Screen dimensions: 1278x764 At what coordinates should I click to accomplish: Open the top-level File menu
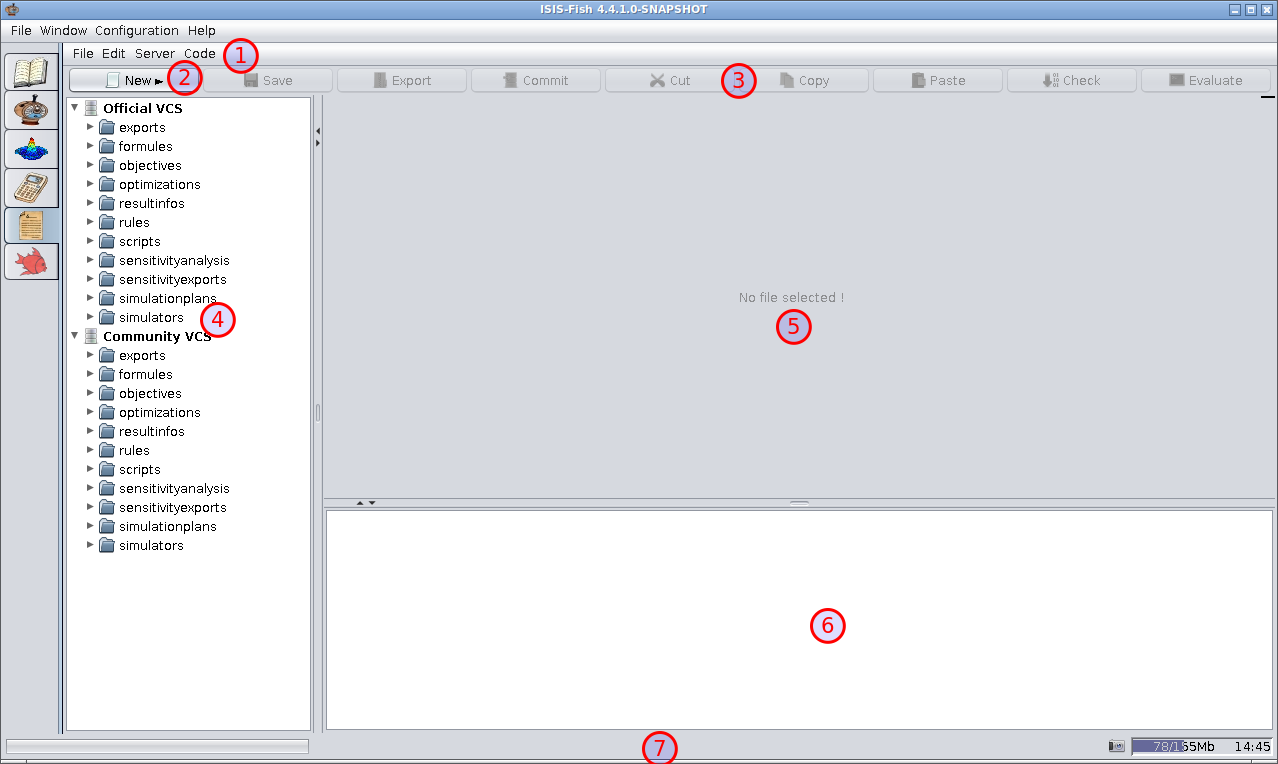[21, 31]
